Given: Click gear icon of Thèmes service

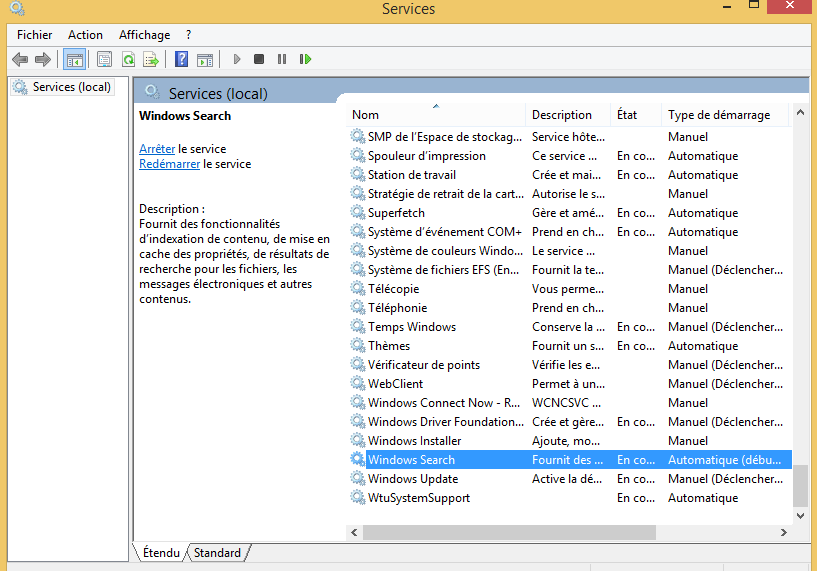Looking at the screenshot, I should (357, 345).
